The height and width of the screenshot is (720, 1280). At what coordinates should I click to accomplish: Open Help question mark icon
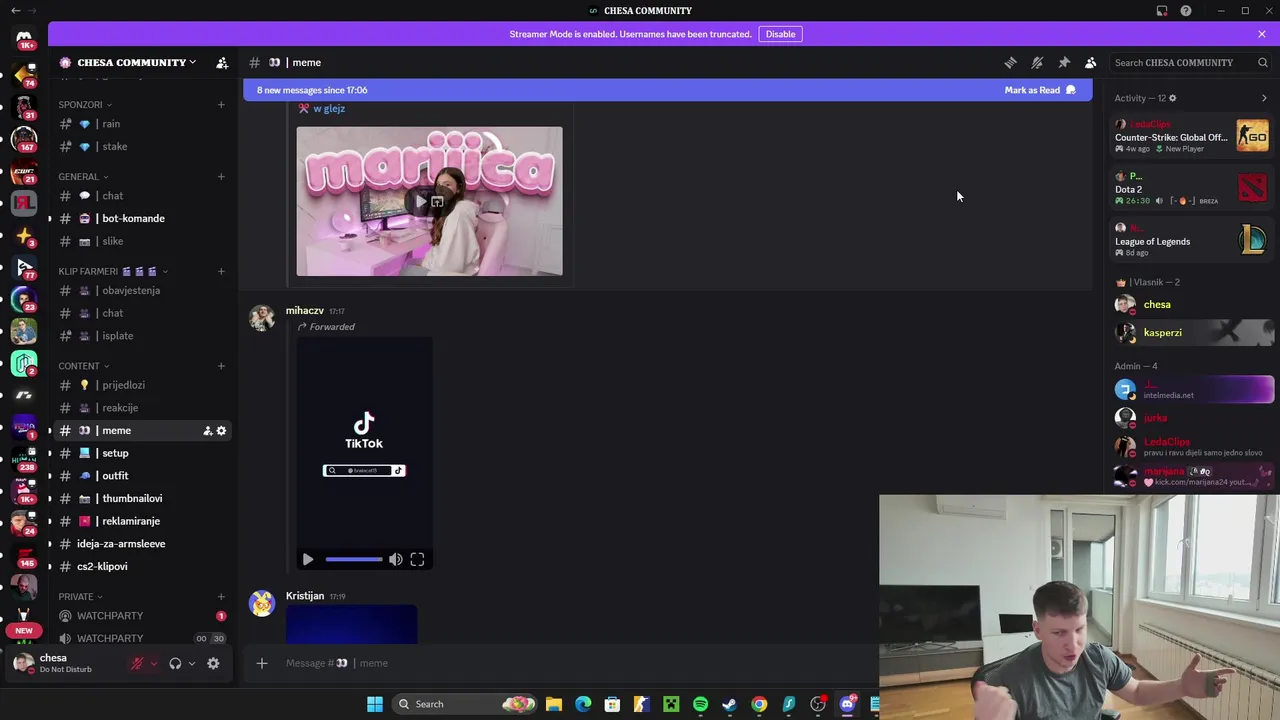(1186, 11)
